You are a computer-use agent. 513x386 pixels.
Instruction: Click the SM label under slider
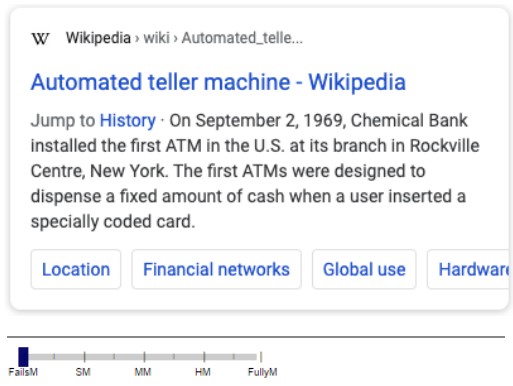pyautogui.click(x=83, y=372)
